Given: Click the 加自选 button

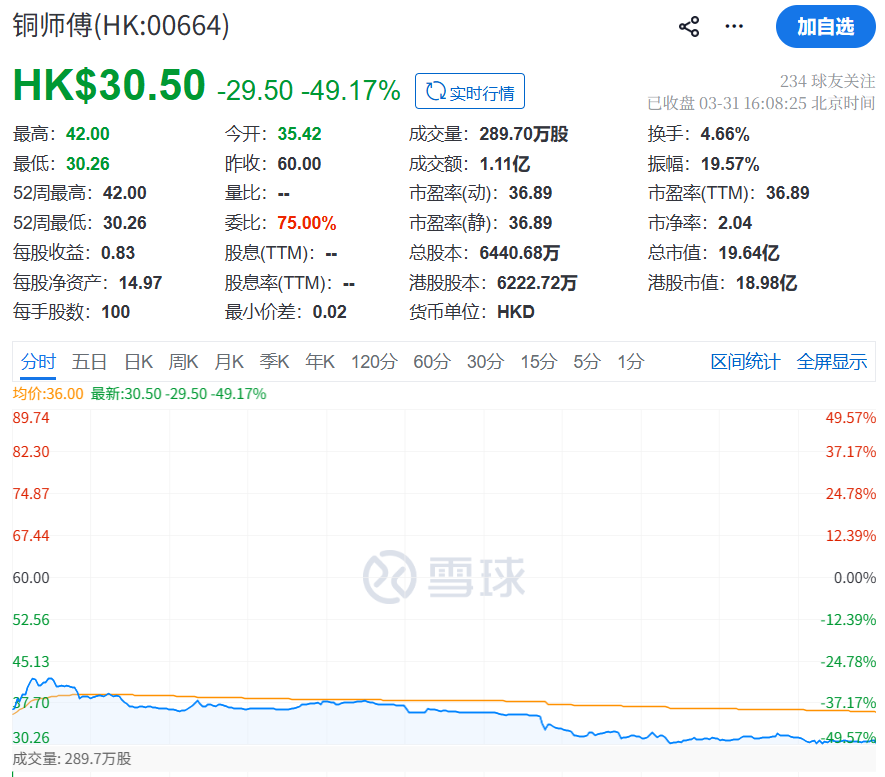Looking at the screenshot, I should (x=825, y=27).
